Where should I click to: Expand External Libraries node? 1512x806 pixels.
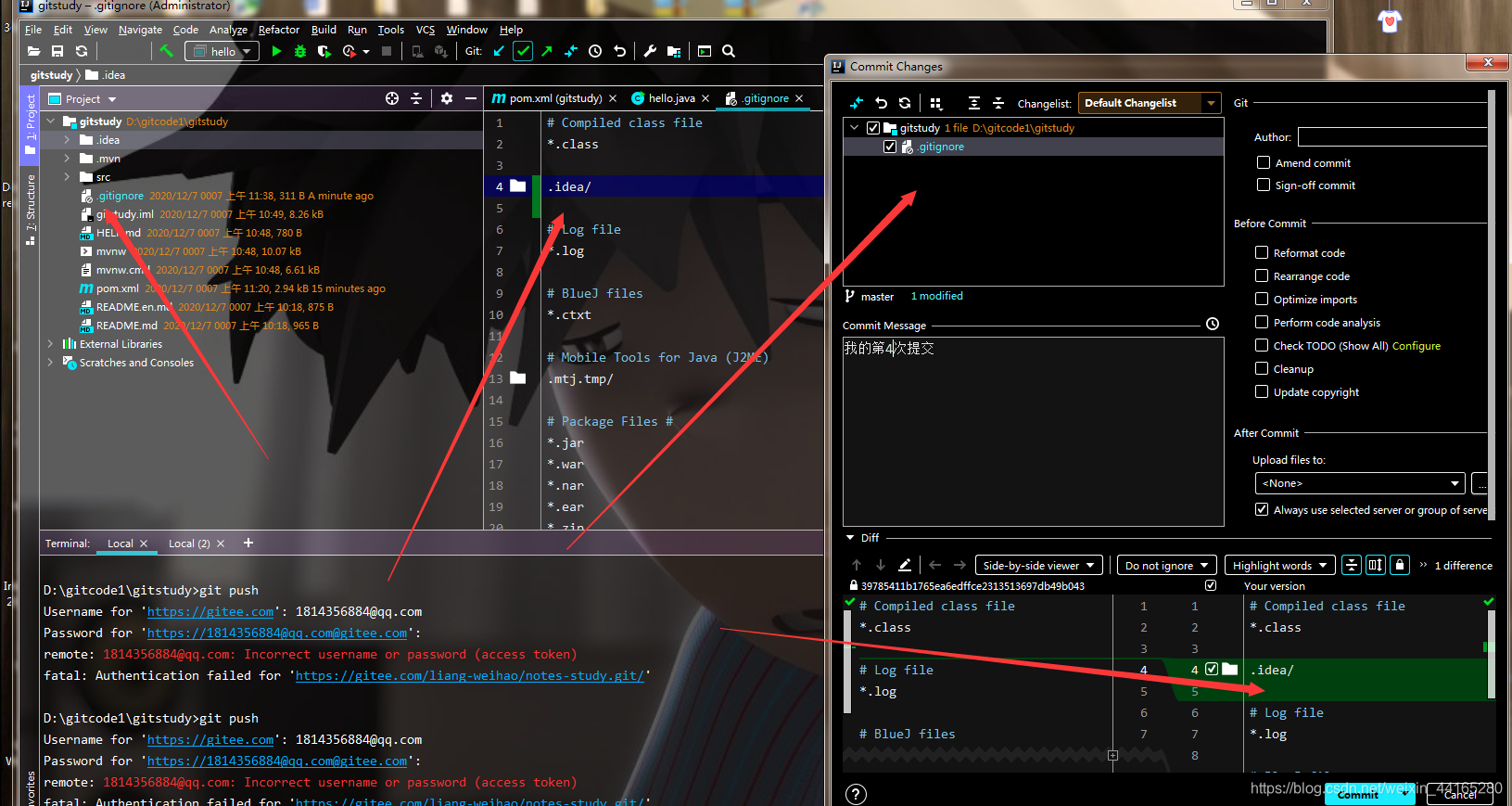pyautogui.click(x=50, y=343)
